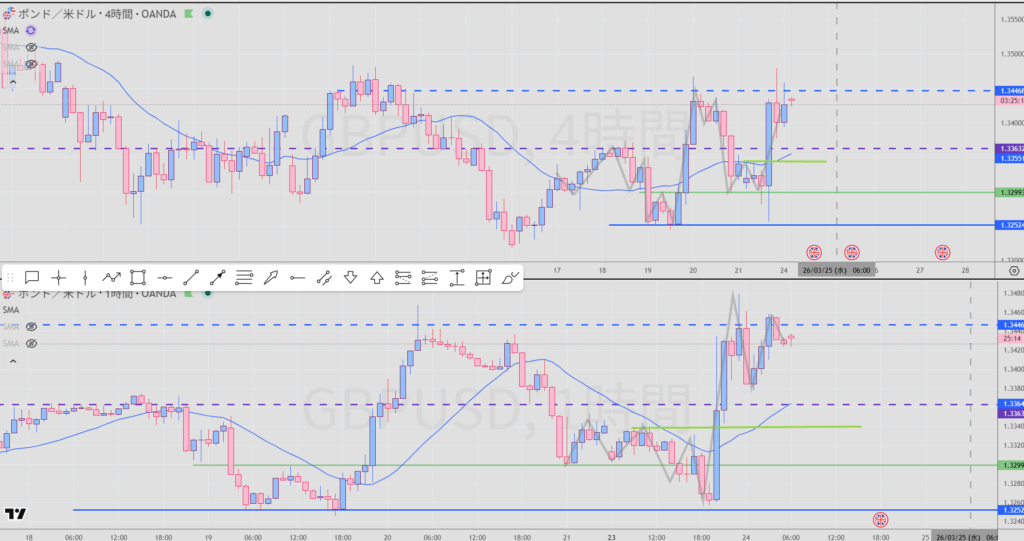Pick the polyline path drawing tool

pyautogui.click(x=112, y=278)
